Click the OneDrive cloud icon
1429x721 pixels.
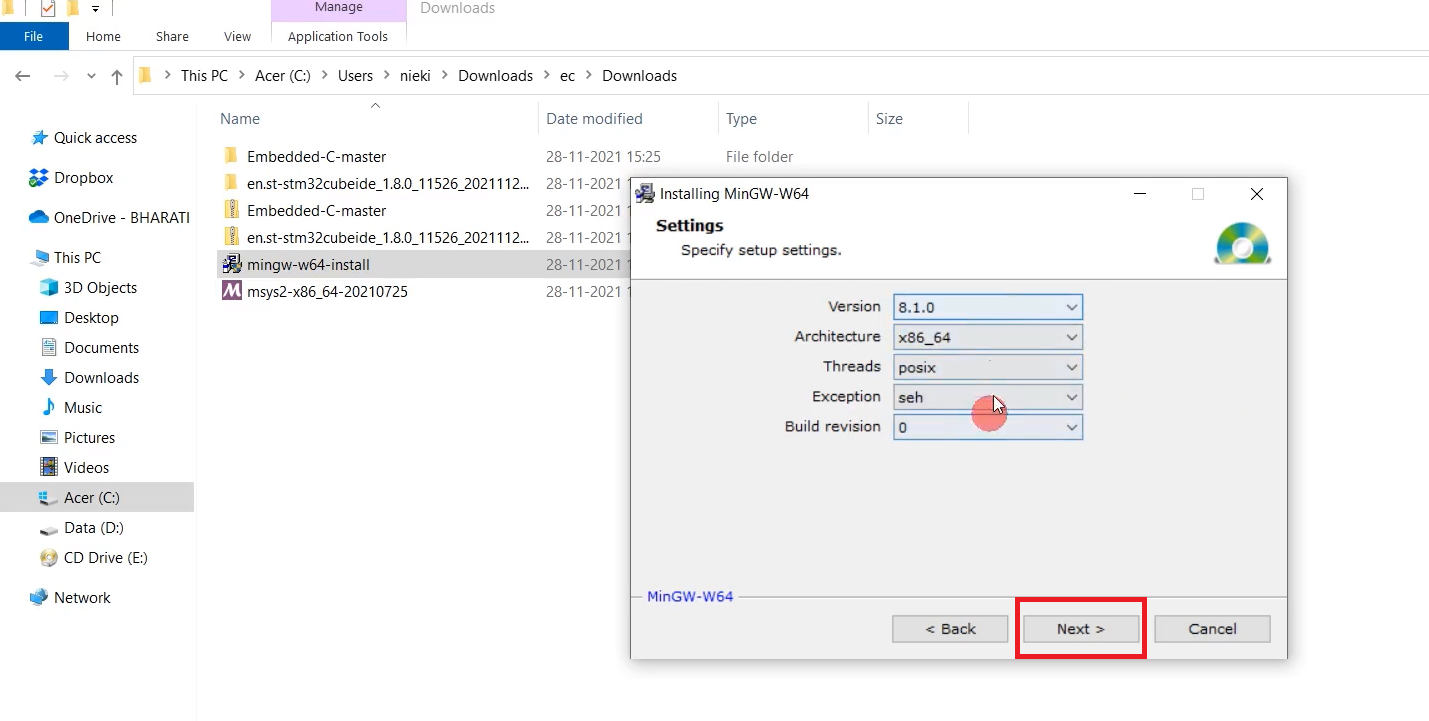(x=39, y=218)
